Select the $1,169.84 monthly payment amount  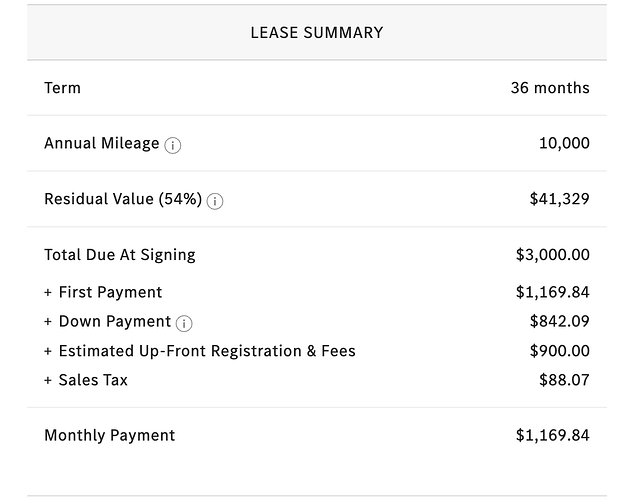pos(553,435)
